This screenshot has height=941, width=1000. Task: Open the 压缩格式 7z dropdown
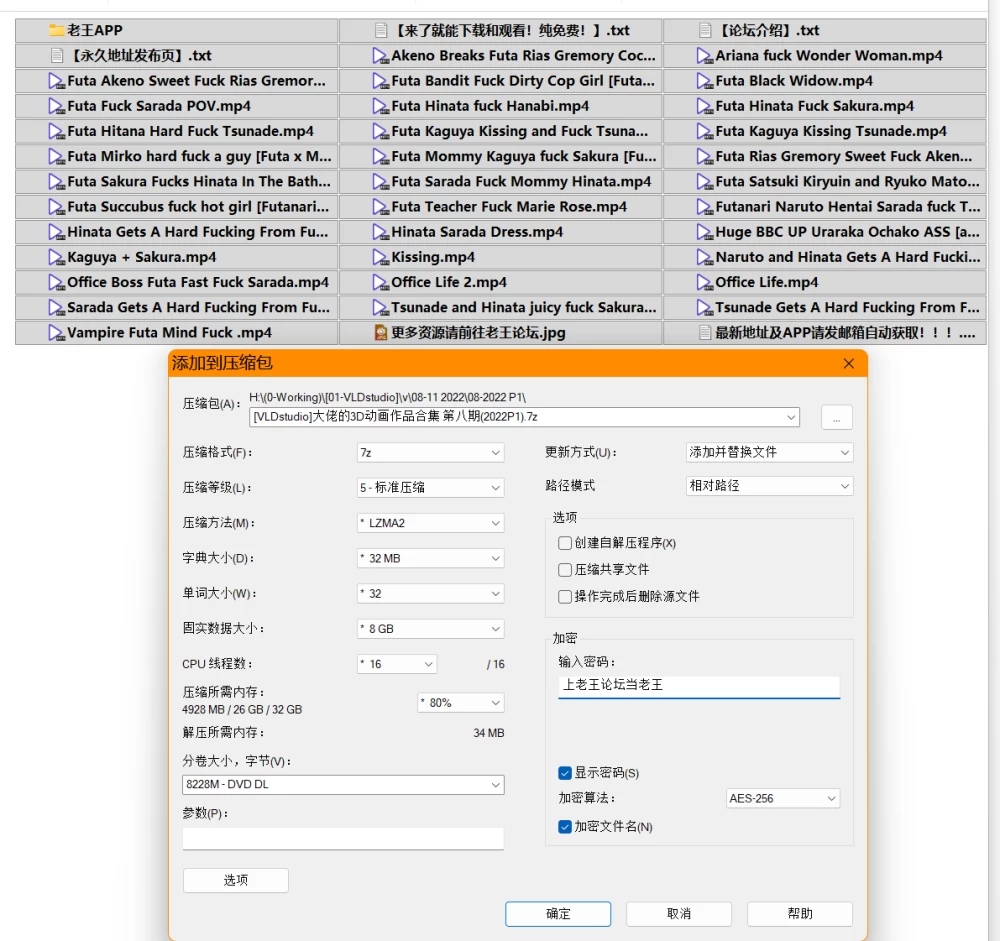[x=430, y=452]
